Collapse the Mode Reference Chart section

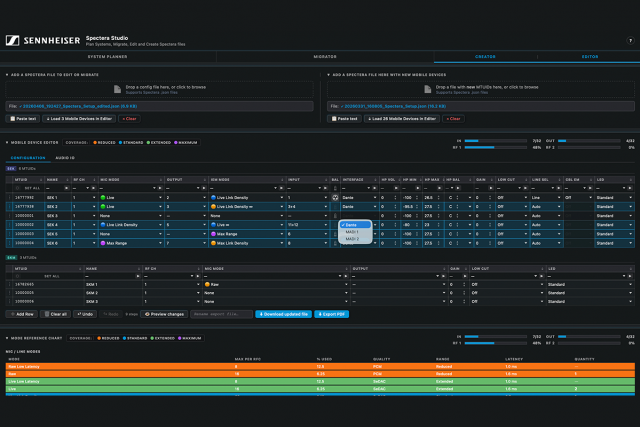tap(7, 338)
